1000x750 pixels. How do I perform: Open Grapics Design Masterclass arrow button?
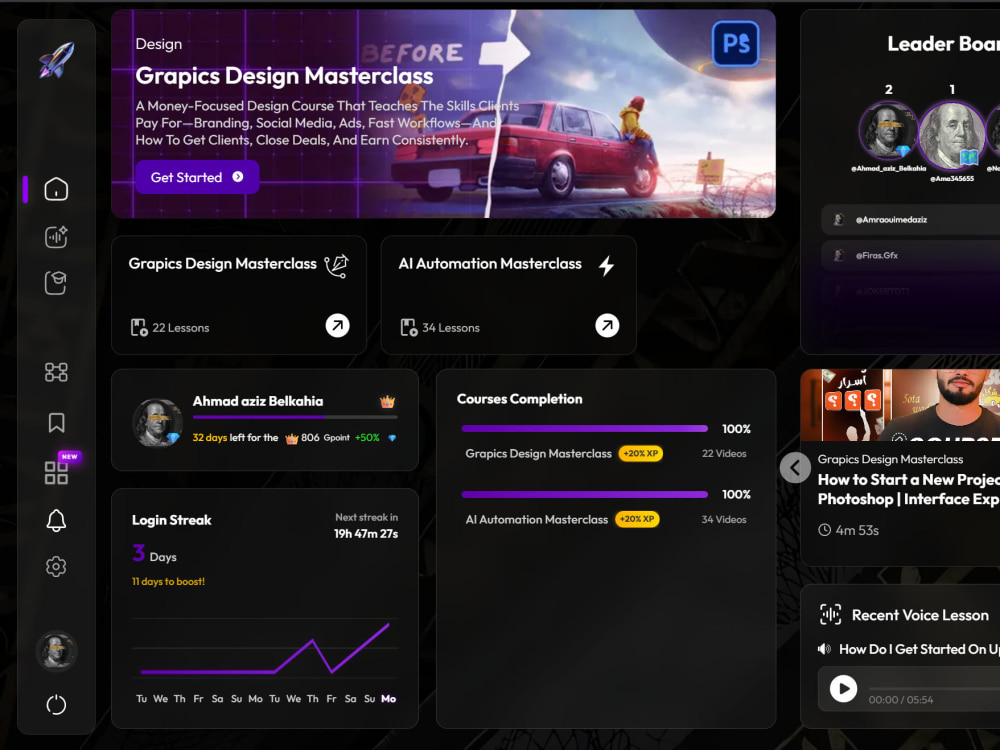click(337, 325)
